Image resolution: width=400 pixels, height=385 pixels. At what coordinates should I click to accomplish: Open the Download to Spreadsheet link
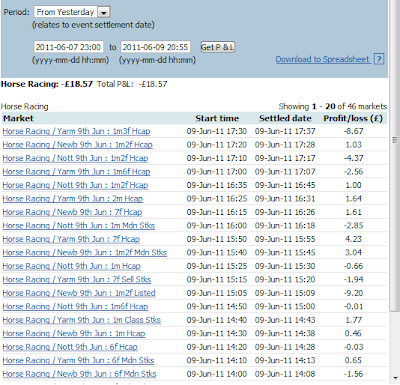click(x=322, y=59)
